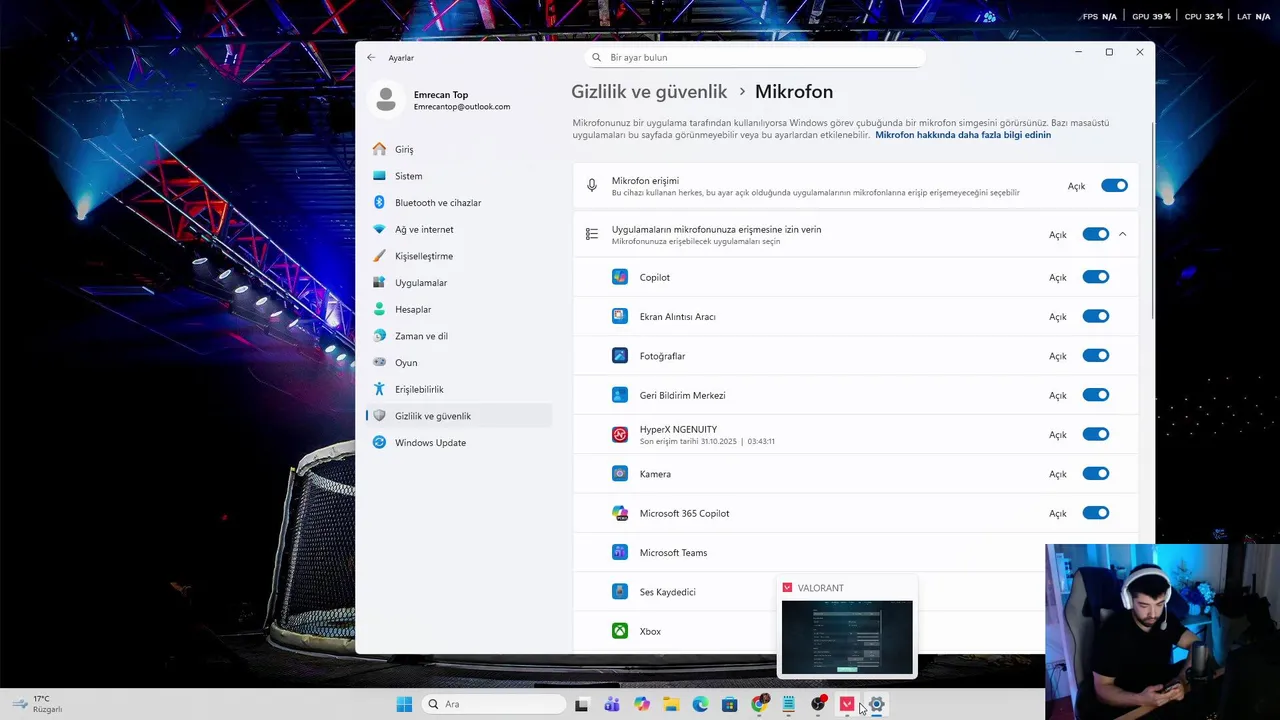Click the Geri Bildirim Merkezi icon
This screenshot has height=720, width=1280.
620,395
